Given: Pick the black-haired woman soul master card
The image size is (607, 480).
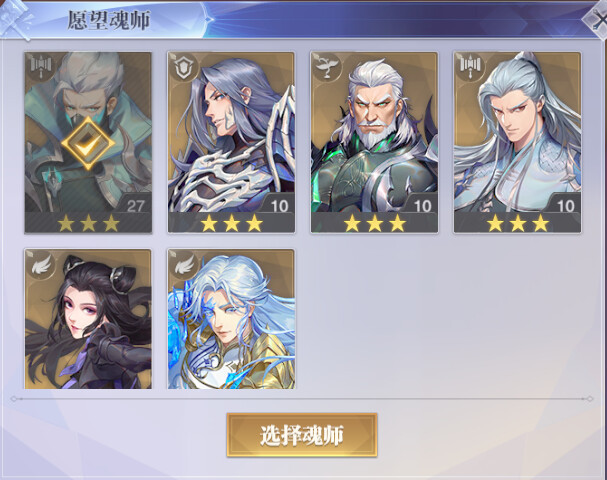Looking at the screenshot, I should (x=88, y=319).
